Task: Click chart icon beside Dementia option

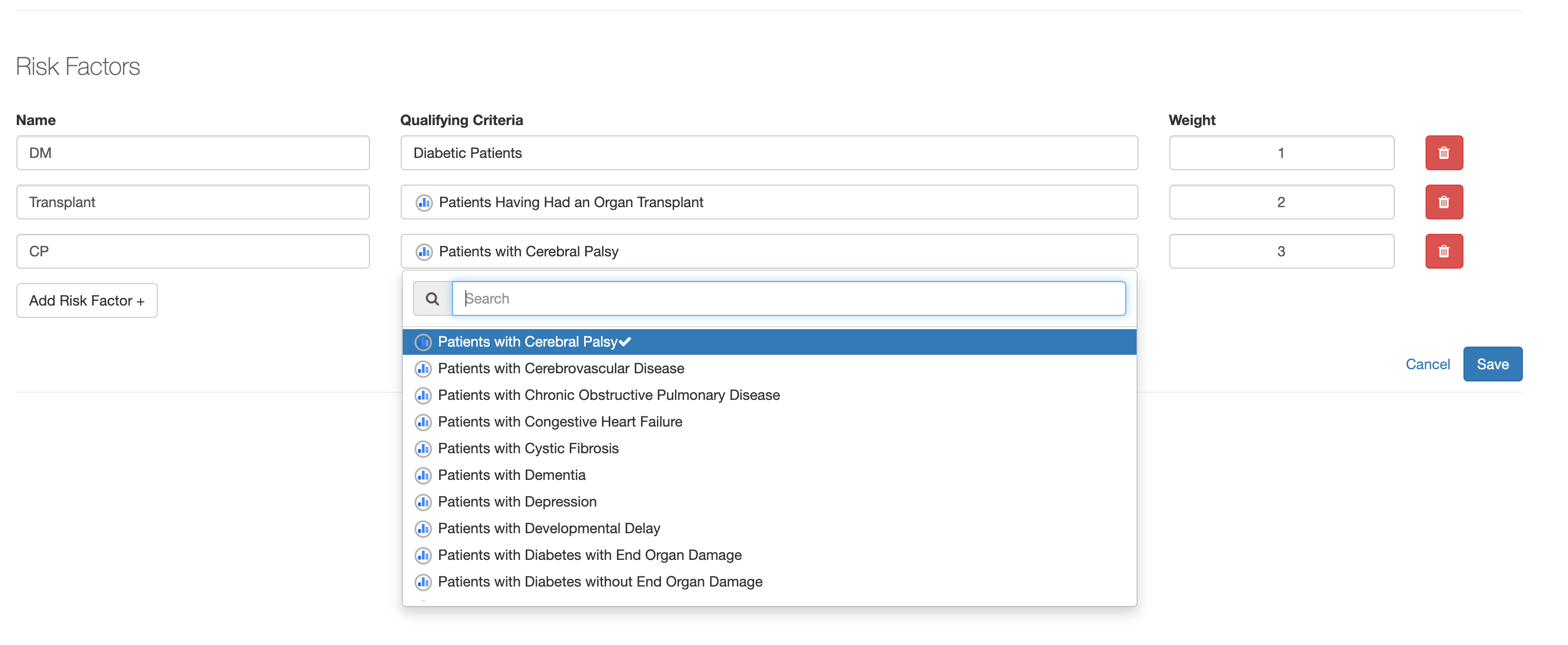Action: pyautogui.click(x=423, y=476)
